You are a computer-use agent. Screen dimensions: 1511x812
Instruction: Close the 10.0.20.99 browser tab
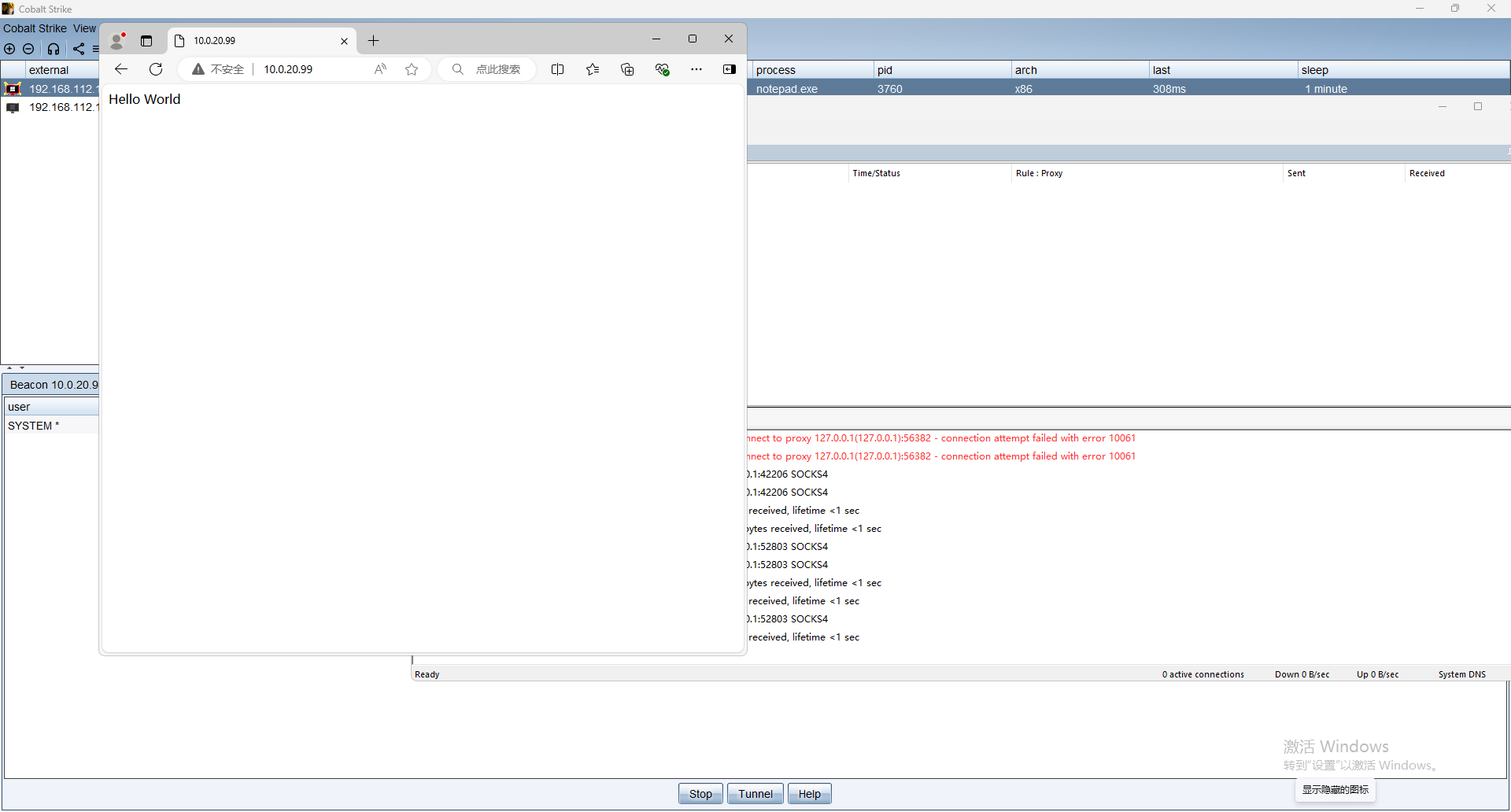tap(344, 41)
